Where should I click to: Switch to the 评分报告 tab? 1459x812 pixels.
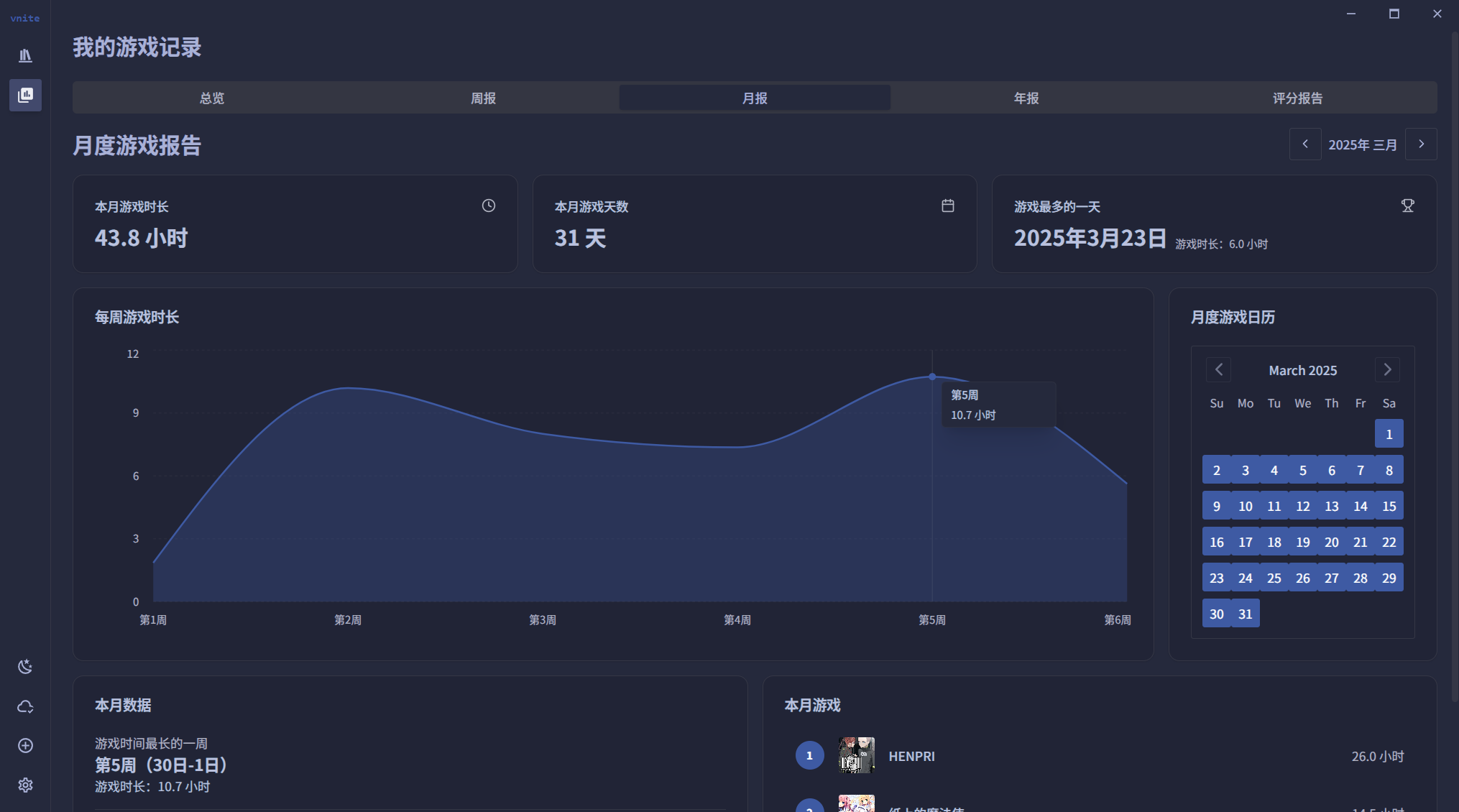pos(1297,98)
